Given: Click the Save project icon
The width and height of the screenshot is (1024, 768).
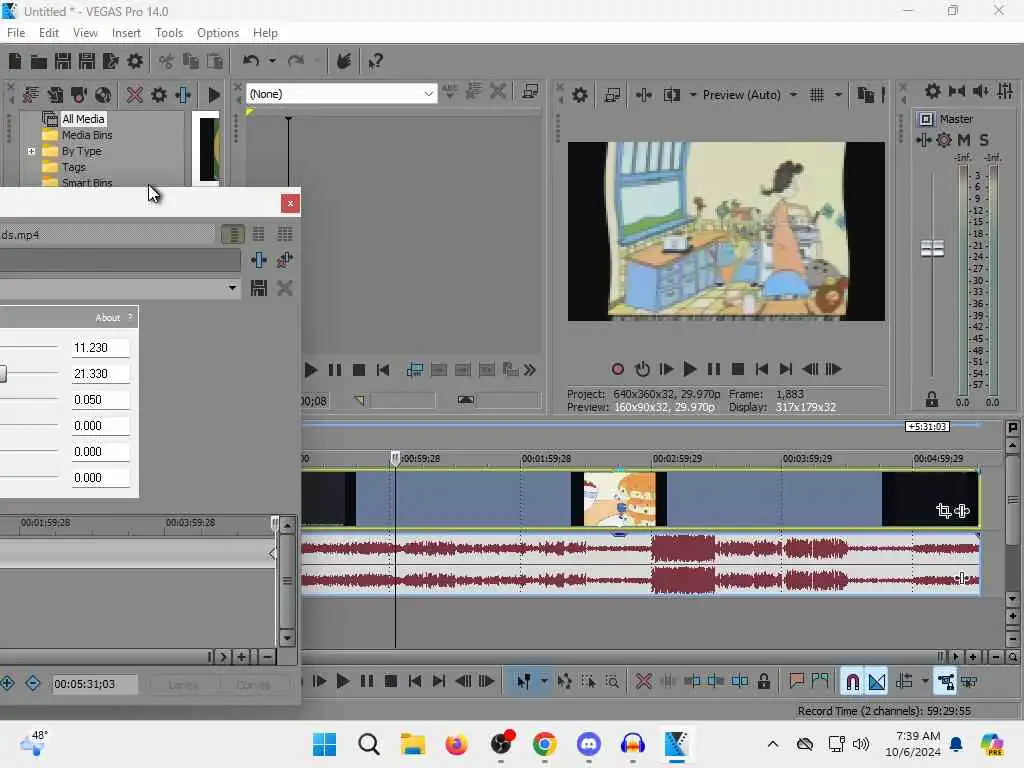Looking at the screenshot, I should (x=63, y=61).
